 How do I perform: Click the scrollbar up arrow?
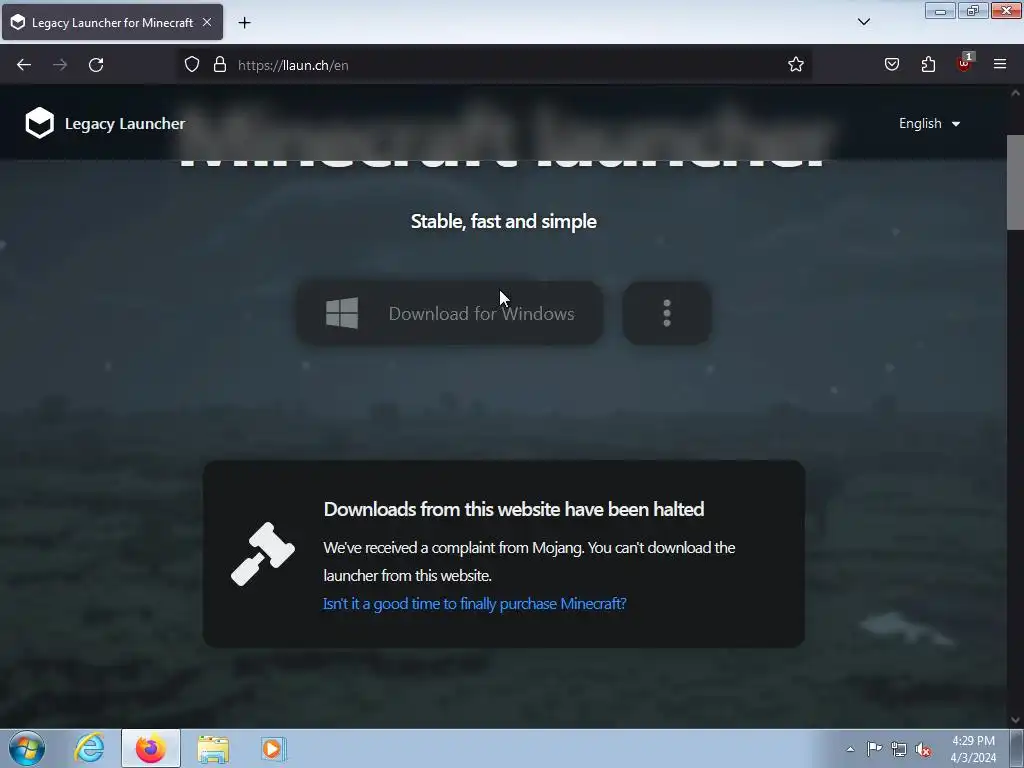tap(1015, 93)
